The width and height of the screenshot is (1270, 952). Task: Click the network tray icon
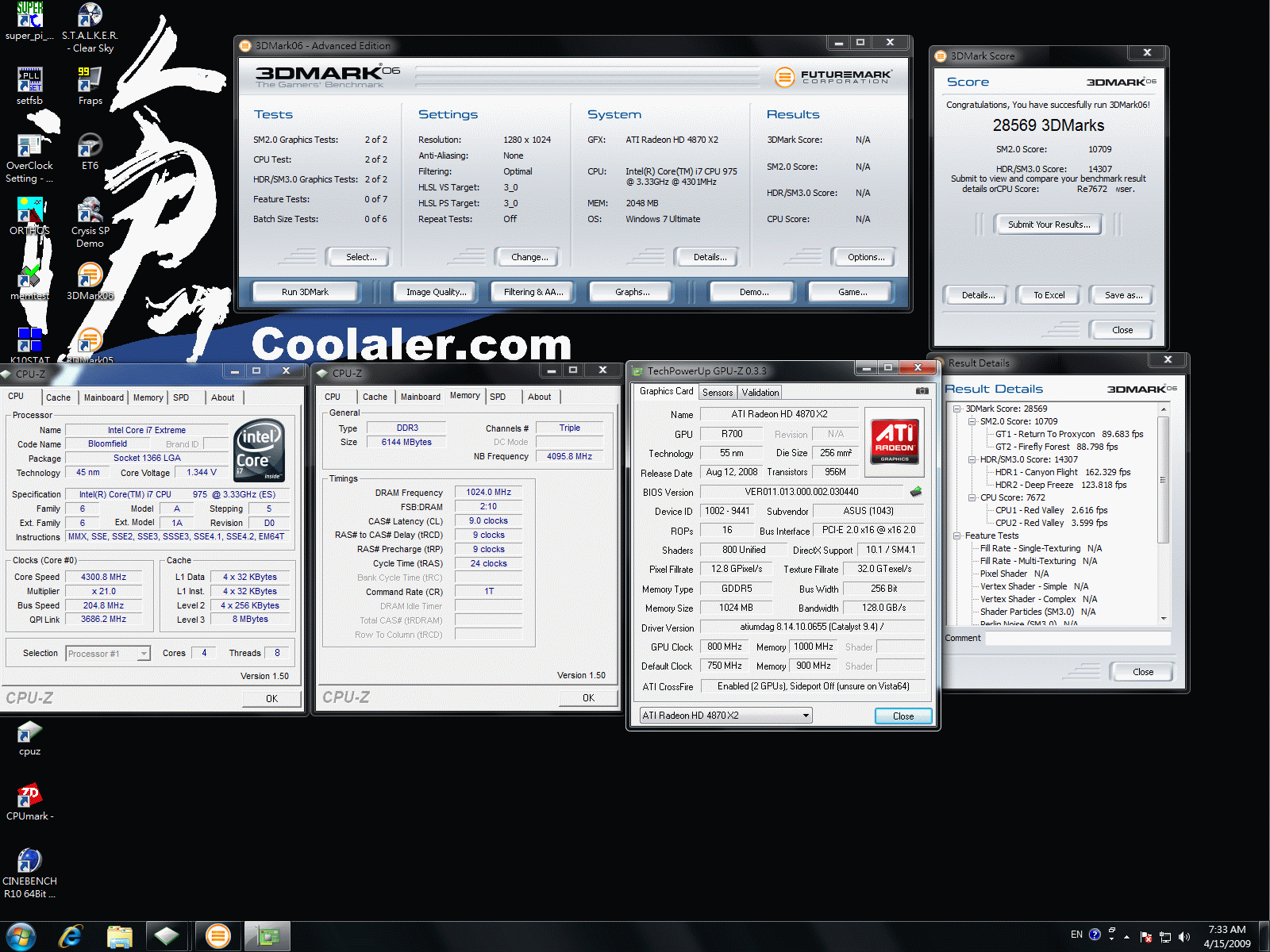[x=1165, y=936]
